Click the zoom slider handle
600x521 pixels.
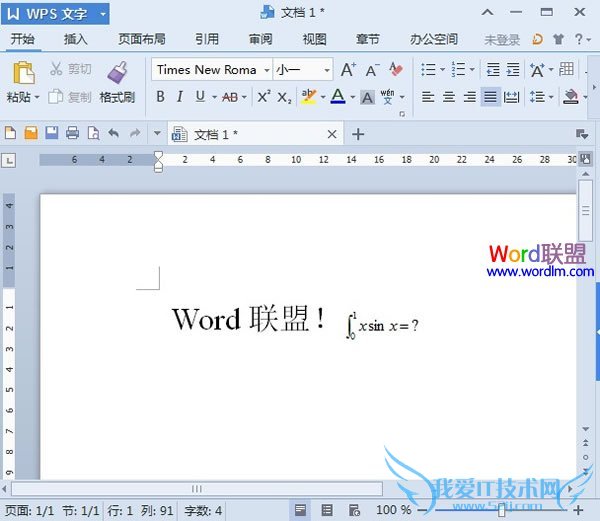501,510
